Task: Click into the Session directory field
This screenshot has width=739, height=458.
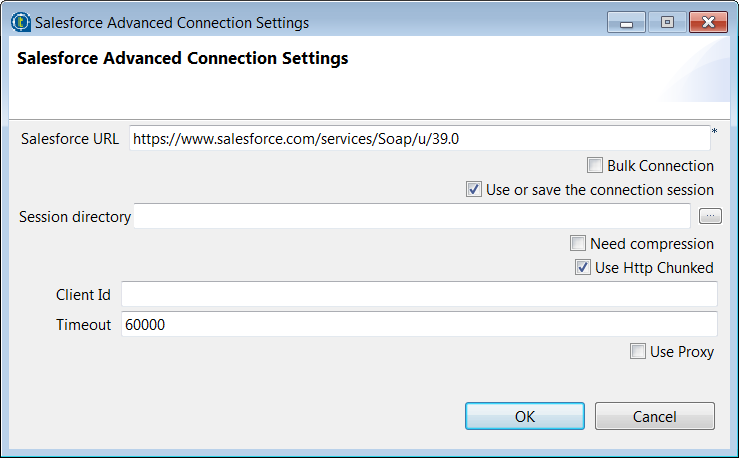Action: 411,216
